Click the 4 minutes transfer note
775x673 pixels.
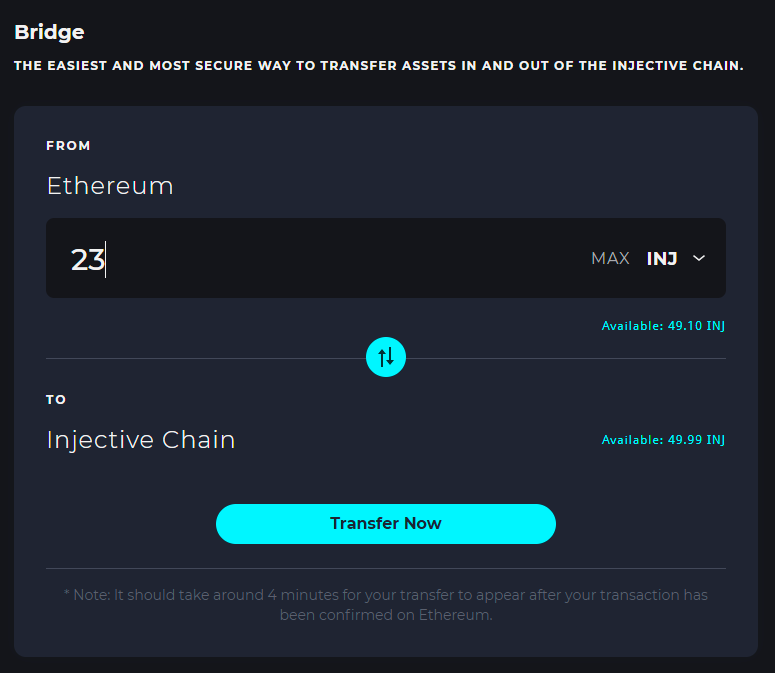click(x=386, y=605)
